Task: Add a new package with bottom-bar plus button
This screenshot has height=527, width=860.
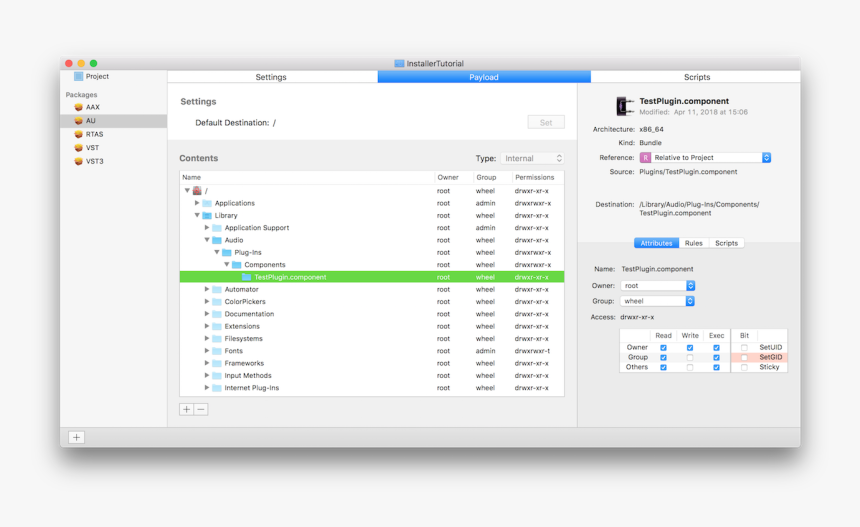Action: point(76,437)
